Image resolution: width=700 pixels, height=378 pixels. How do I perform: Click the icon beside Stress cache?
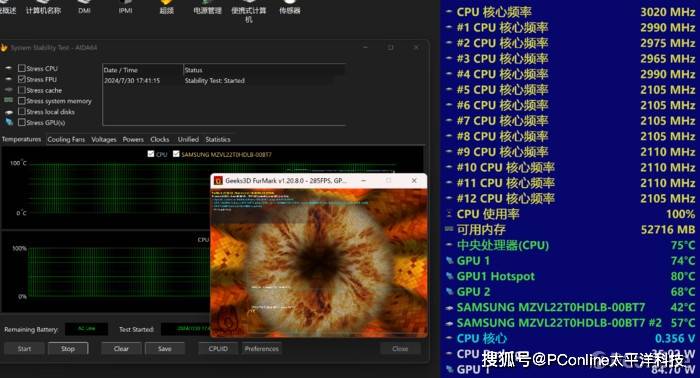click(8, 90)
